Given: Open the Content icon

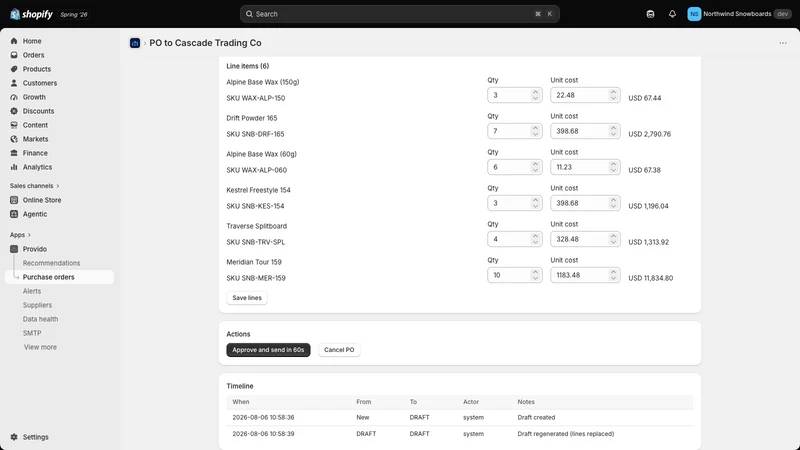Looking at the screenshot, I should click(x=14, y=125).
